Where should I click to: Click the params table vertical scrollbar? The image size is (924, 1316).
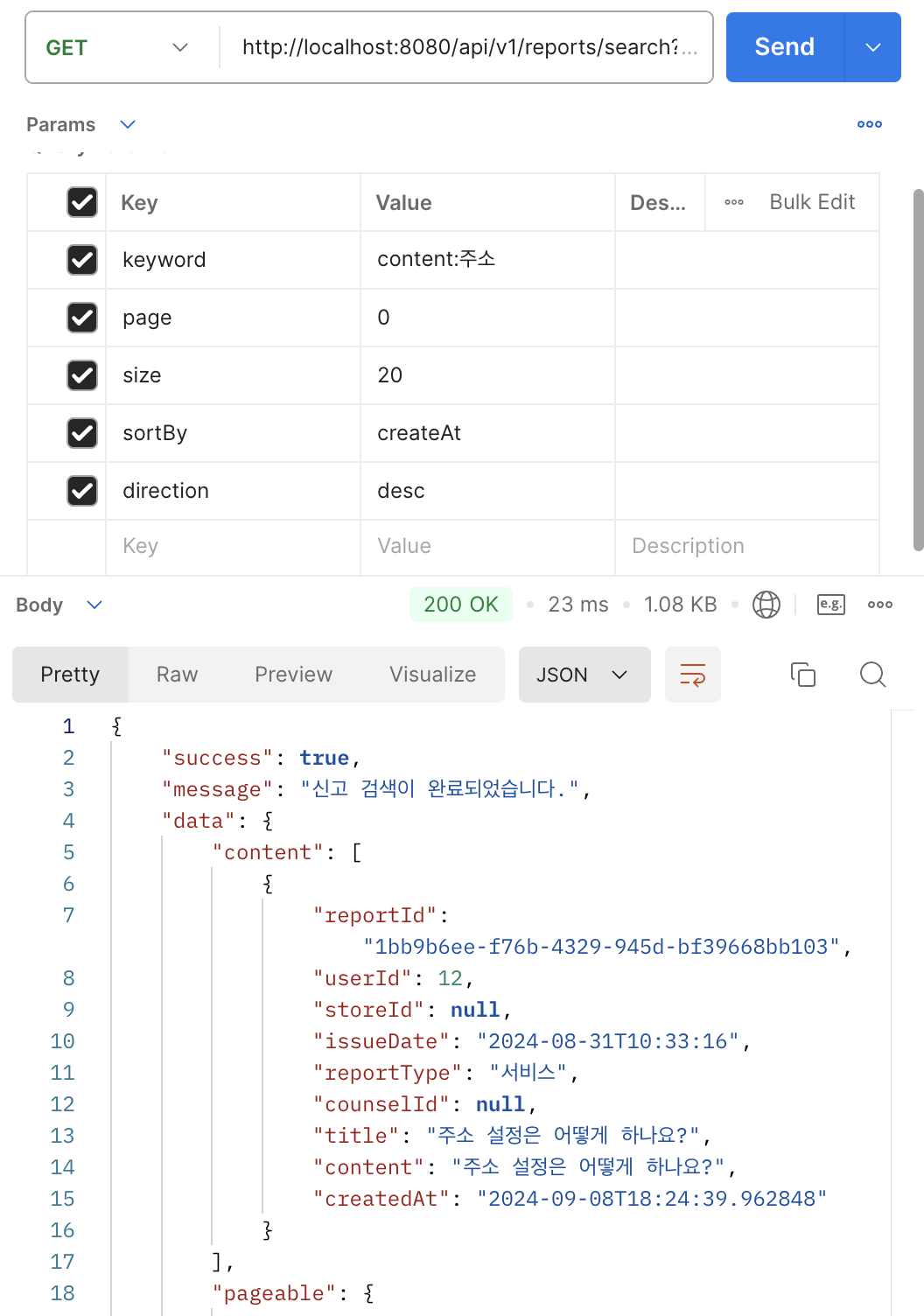click(x=918, y=367)
